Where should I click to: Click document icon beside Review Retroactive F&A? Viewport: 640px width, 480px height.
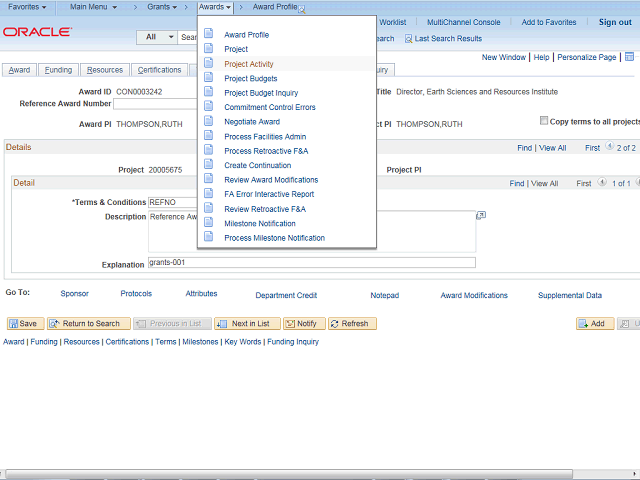(x=209, y=208)
